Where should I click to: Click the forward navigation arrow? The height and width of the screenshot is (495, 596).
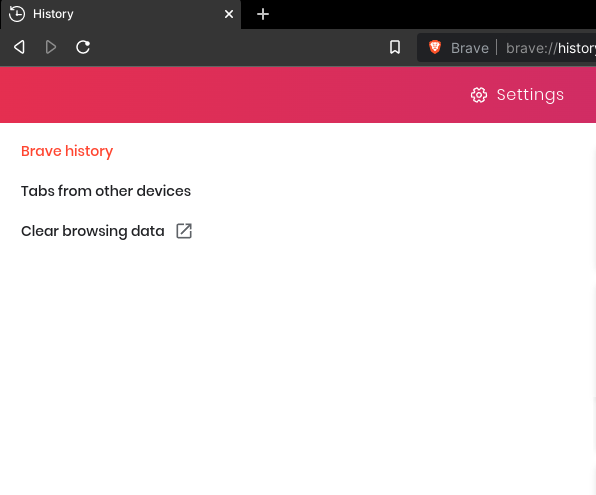(x=51, y=47)
